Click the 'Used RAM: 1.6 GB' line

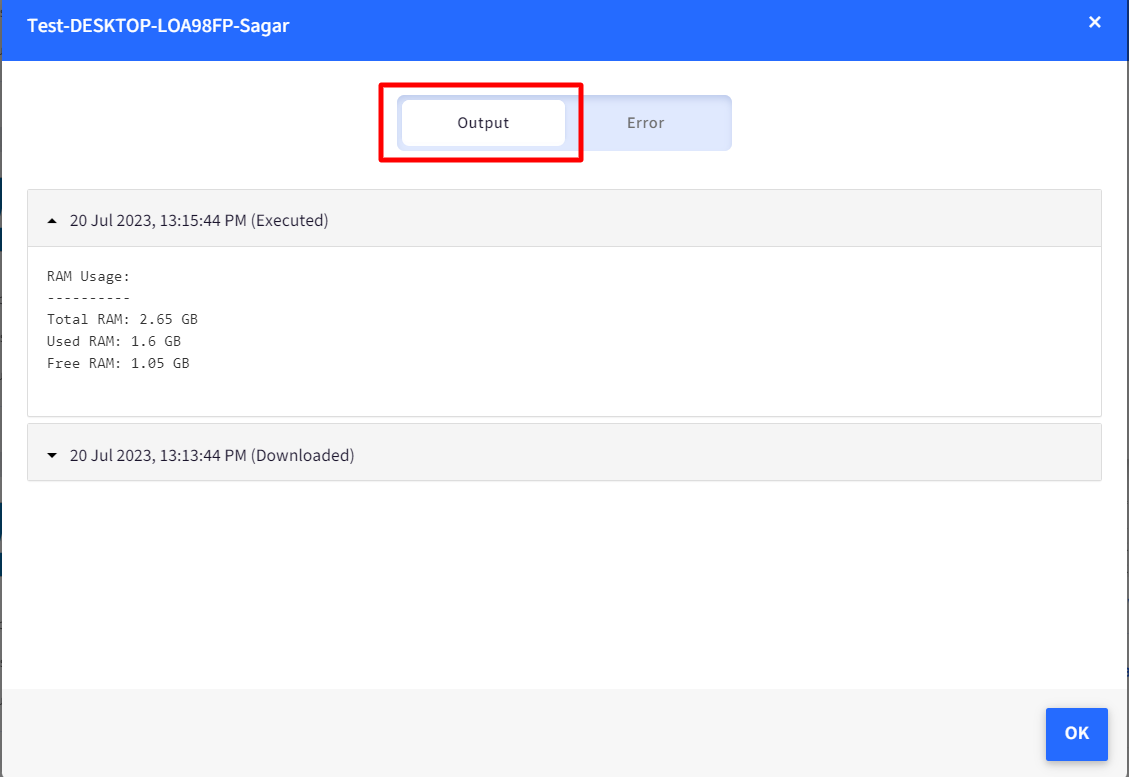(x=114, y=341)
